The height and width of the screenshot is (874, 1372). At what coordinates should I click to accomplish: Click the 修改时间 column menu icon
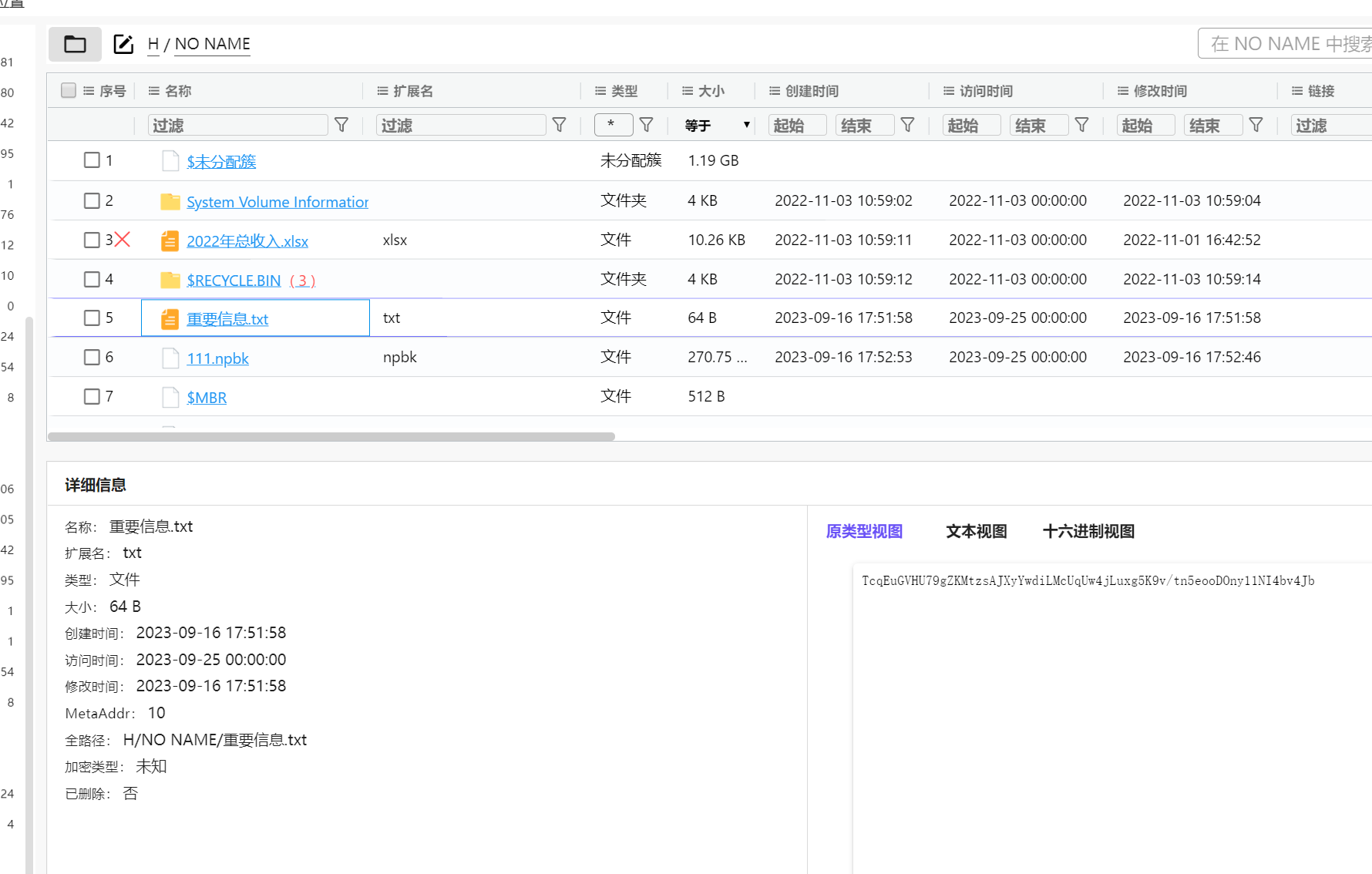pos(1123,91)
